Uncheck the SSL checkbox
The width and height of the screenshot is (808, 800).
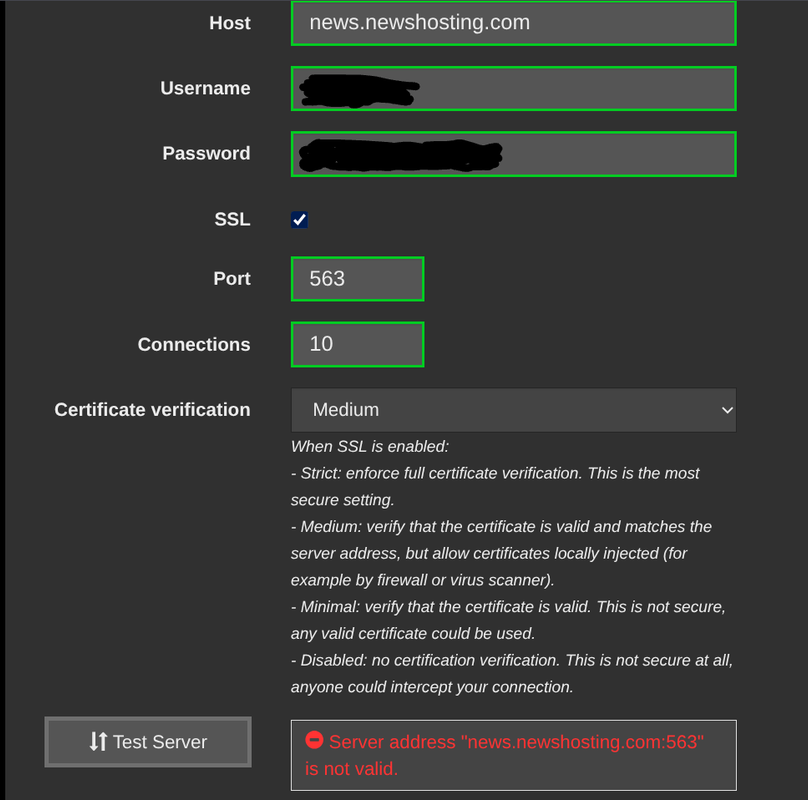point(299,220)
